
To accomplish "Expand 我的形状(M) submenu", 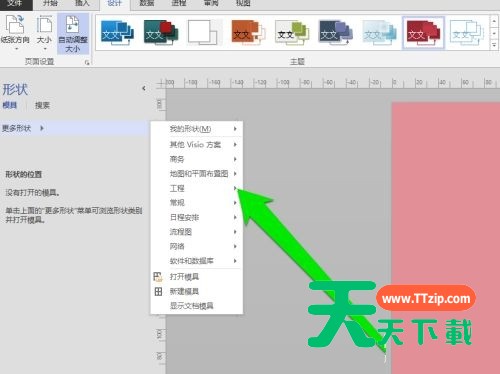I will pos(197,129).
